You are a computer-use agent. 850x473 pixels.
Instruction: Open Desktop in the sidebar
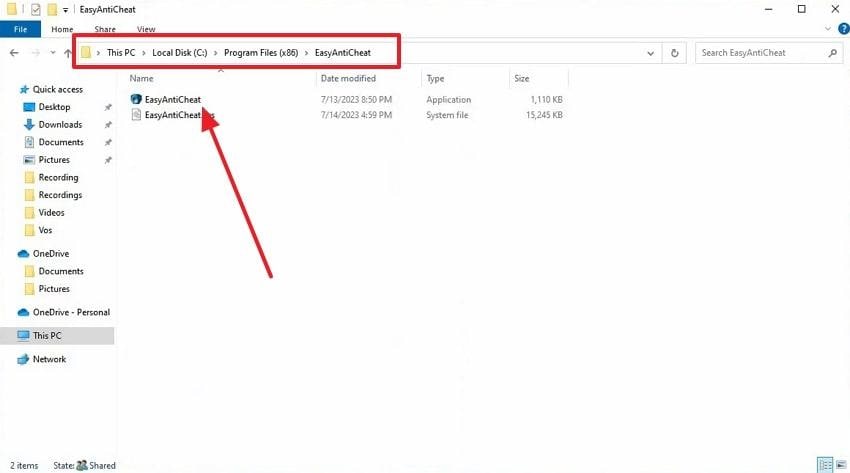click(x=54, y=107)
